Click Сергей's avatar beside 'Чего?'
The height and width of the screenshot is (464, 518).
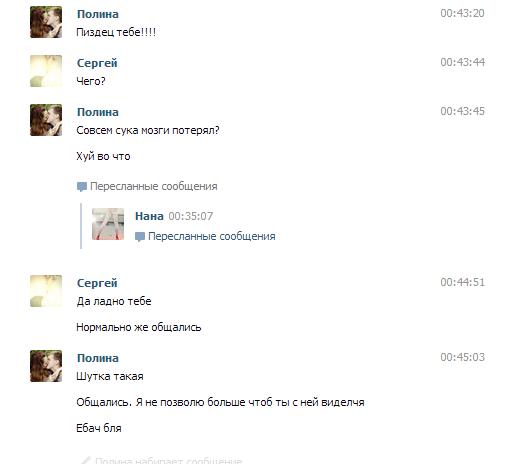tap(46, 71)
